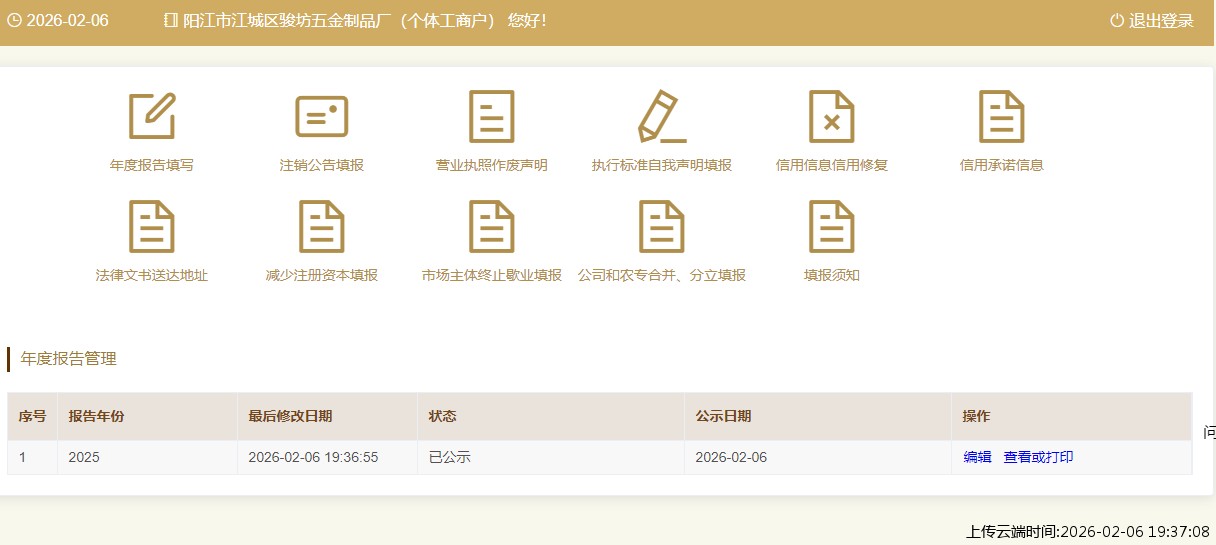Open the 年度报告填写 pencil icon
The width and height of the screenshot is (1216, 545).
tap(152, 116)
